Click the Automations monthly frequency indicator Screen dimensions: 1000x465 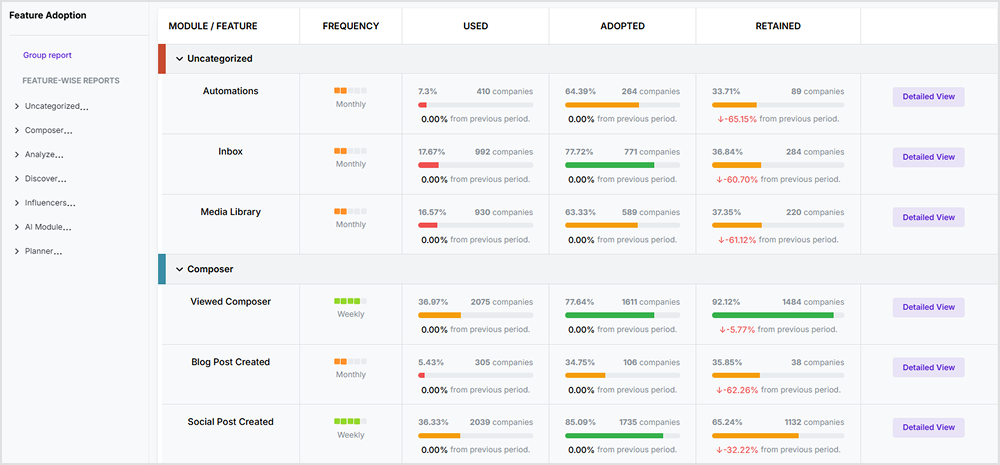[351, 91]
